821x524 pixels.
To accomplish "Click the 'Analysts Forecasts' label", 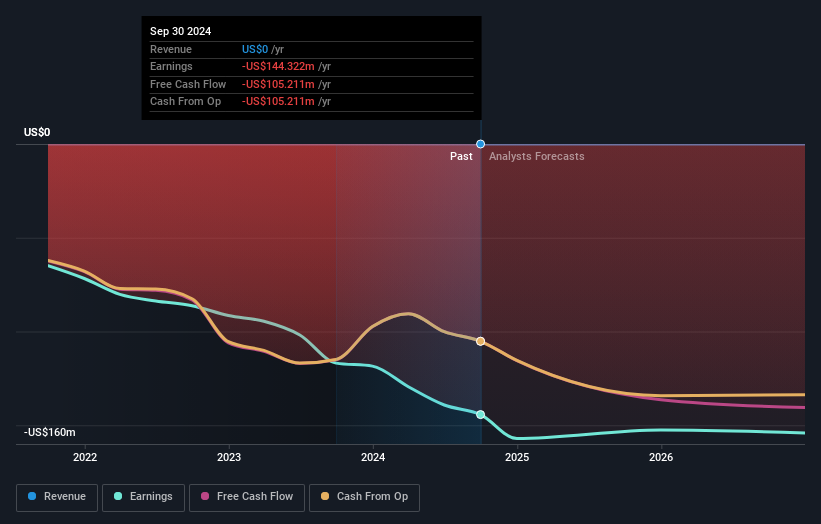I will coord(537,156).
